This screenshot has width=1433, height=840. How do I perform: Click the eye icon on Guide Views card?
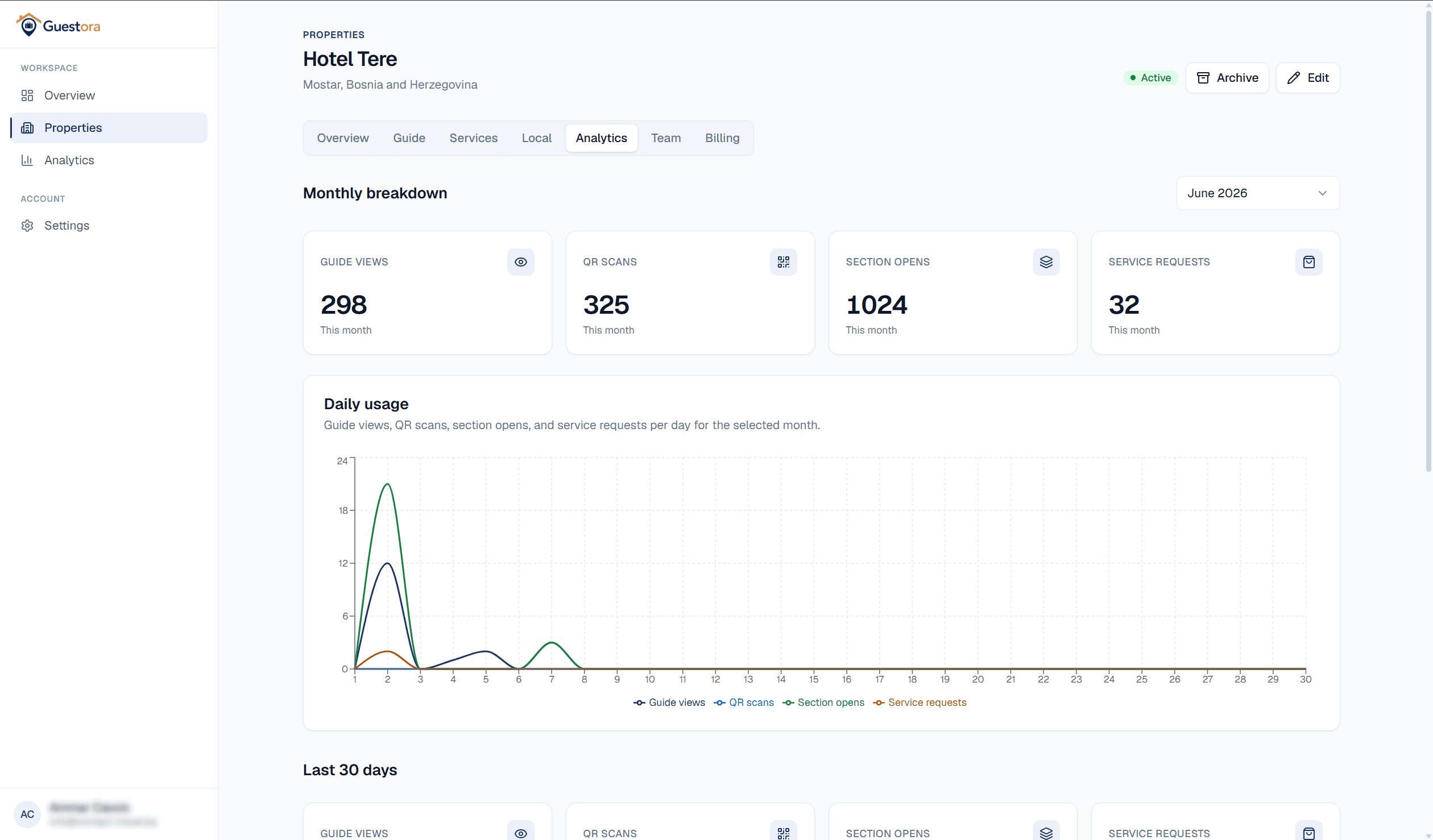520,262
